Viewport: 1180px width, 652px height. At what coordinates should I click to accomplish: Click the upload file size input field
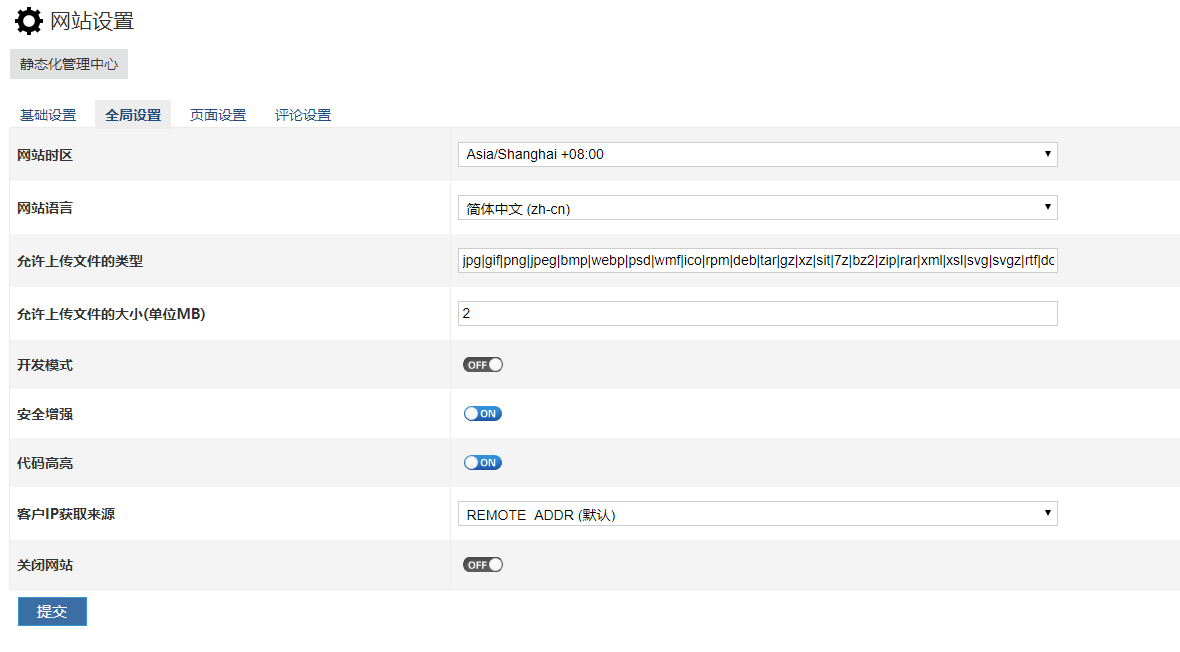tap(757, 314)
